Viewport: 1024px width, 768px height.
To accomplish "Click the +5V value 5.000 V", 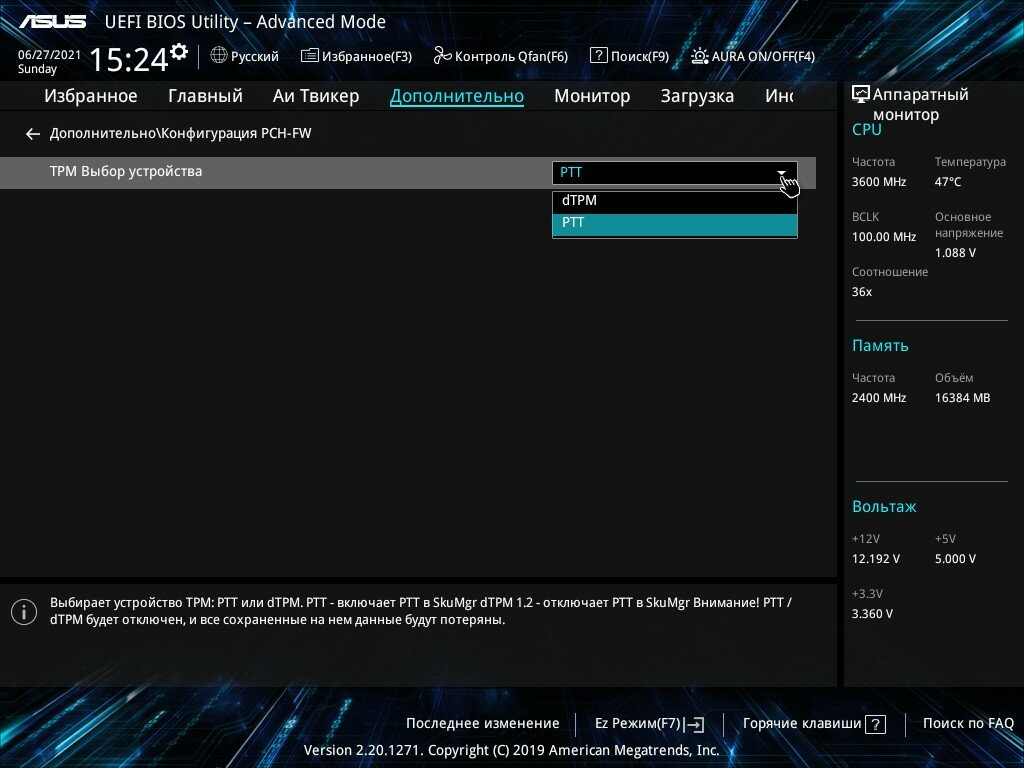I will coord(955,559).
